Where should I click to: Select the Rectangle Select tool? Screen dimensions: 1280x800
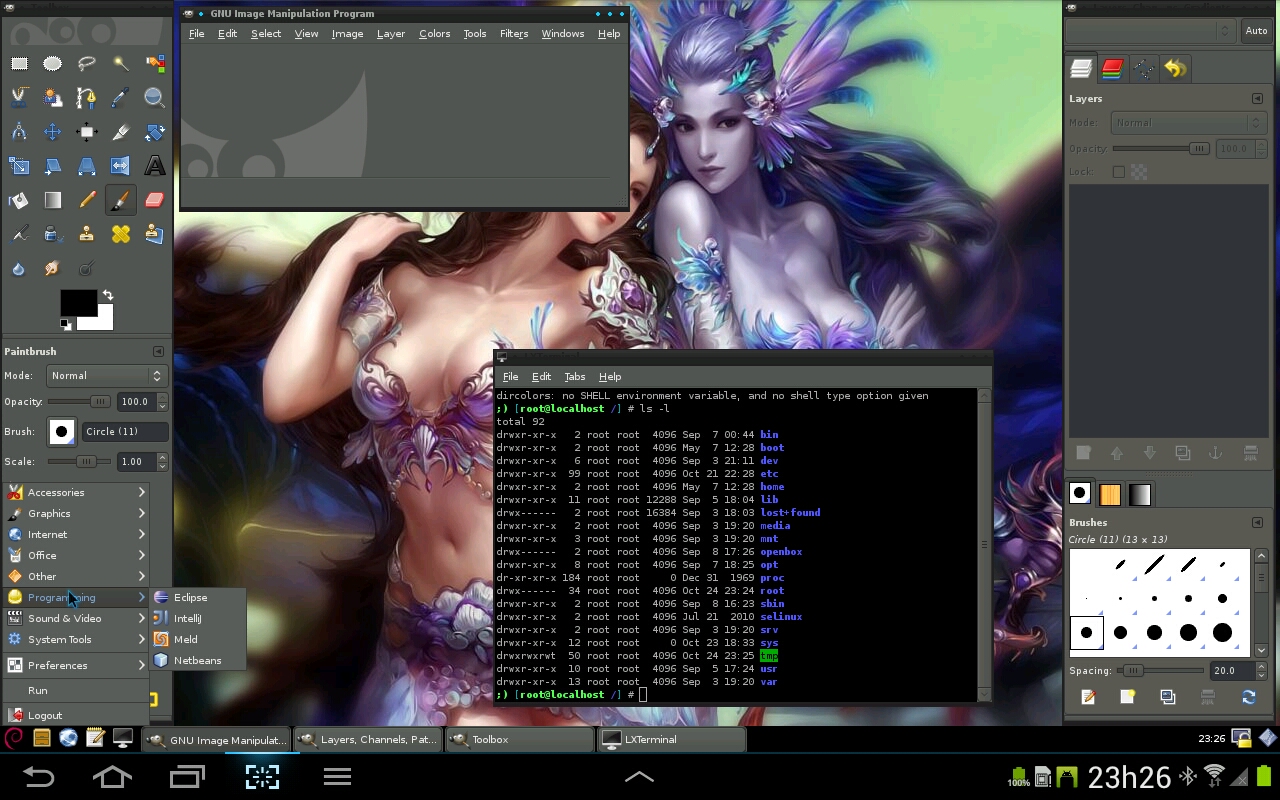coord(19,63)
